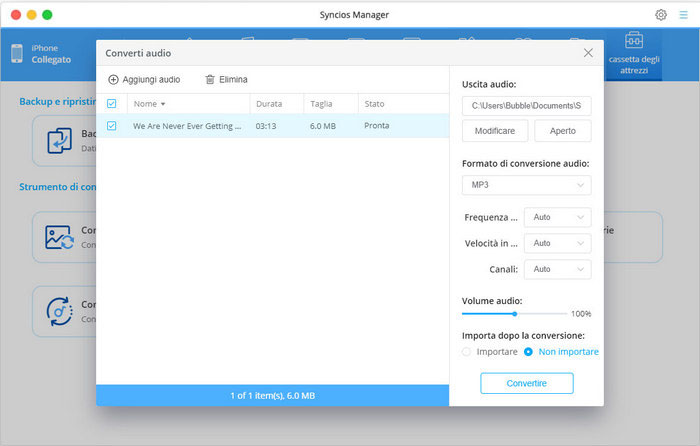Select the Importare radio button

tap(466, 352)
